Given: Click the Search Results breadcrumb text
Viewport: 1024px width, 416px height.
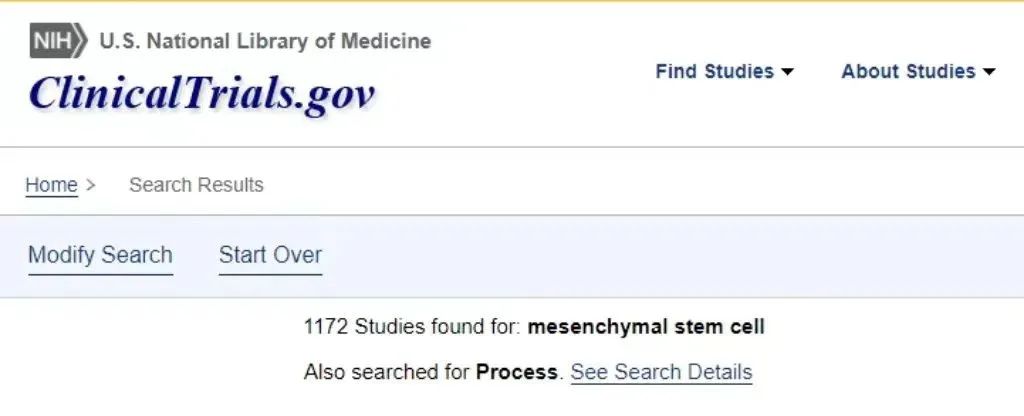Looking at the screenshot, I should (x=197, y=185).
